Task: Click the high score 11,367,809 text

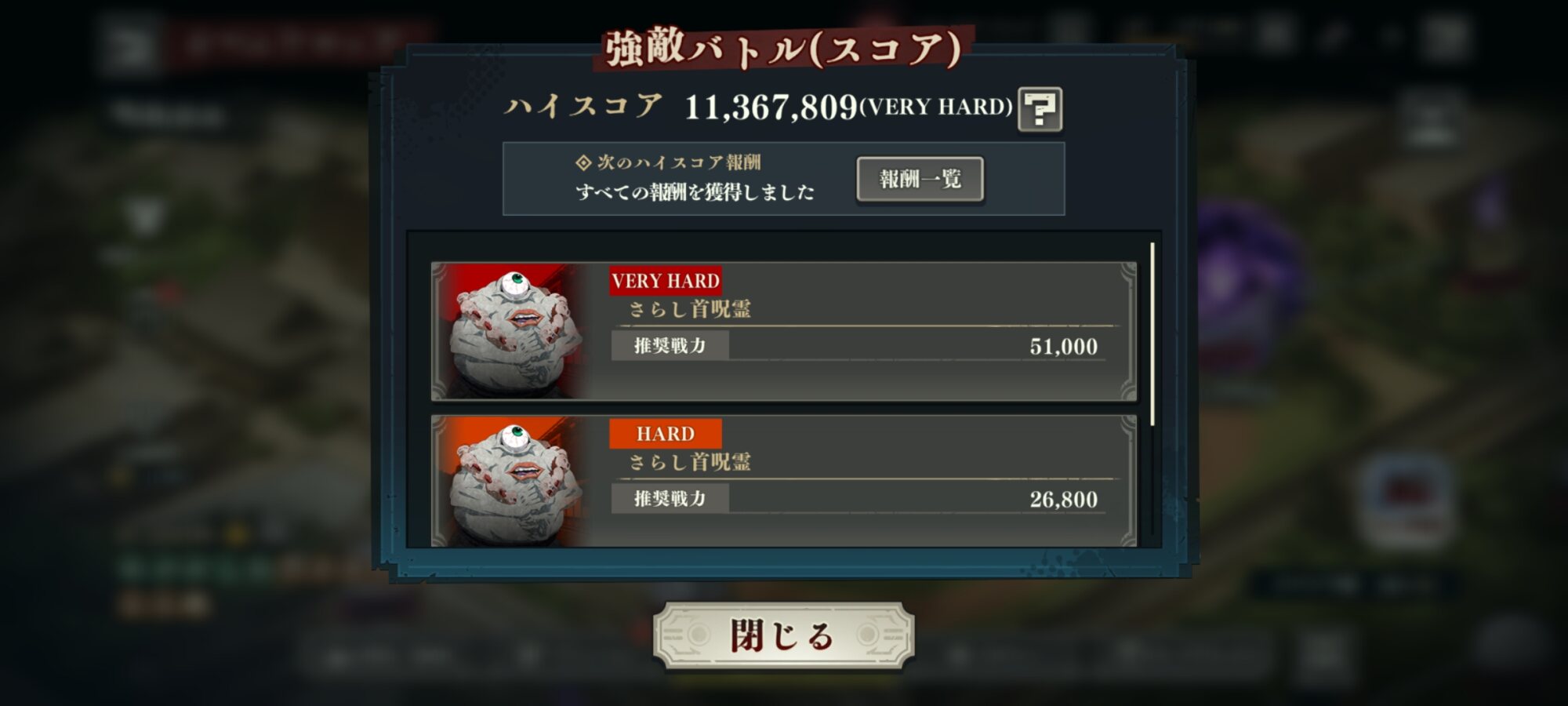Action: (771, 107)
